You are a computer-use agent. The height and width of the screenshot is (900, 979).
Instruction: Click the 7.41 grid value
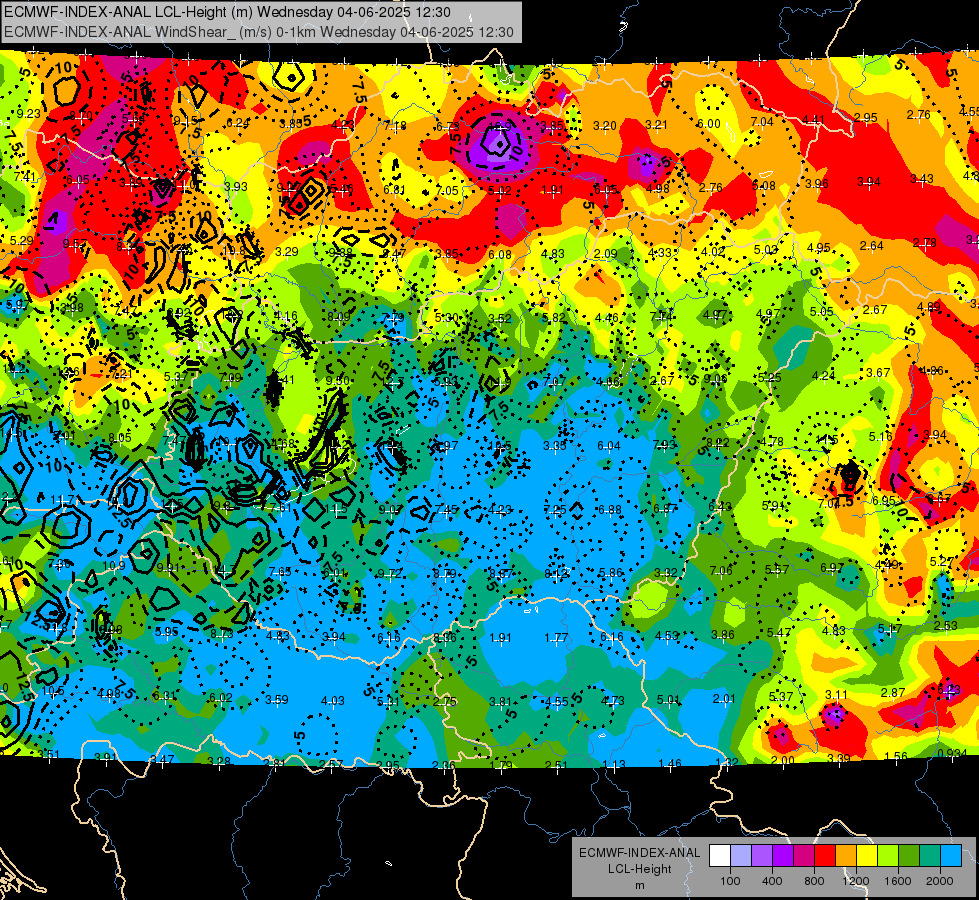tap(26, 177)
